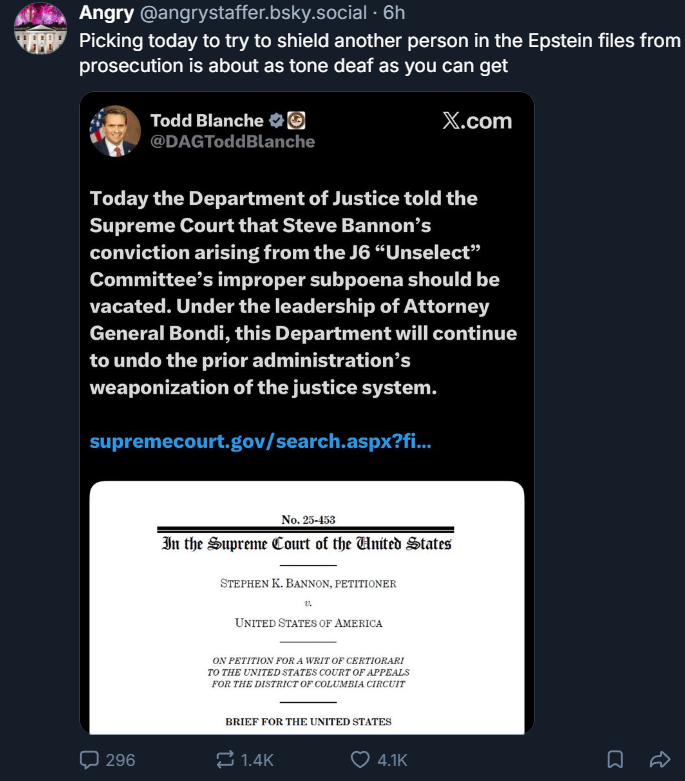The height and width of the screenshot is (781, 685).
Task: Like the post with the heart icon
Action: 361,759
